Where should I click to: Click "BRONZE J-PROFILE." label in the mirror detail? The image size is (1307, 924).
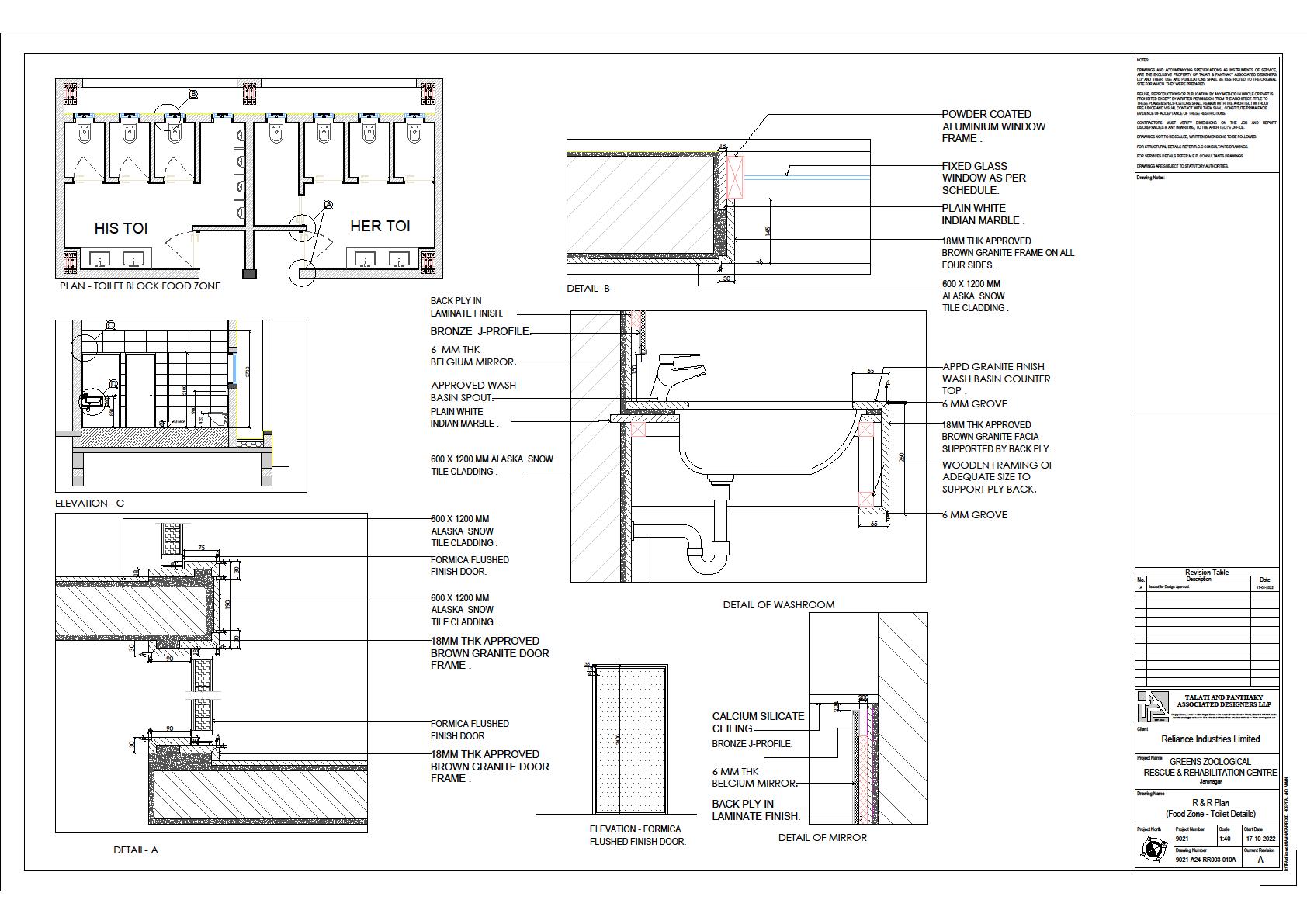tap(753, 743)
